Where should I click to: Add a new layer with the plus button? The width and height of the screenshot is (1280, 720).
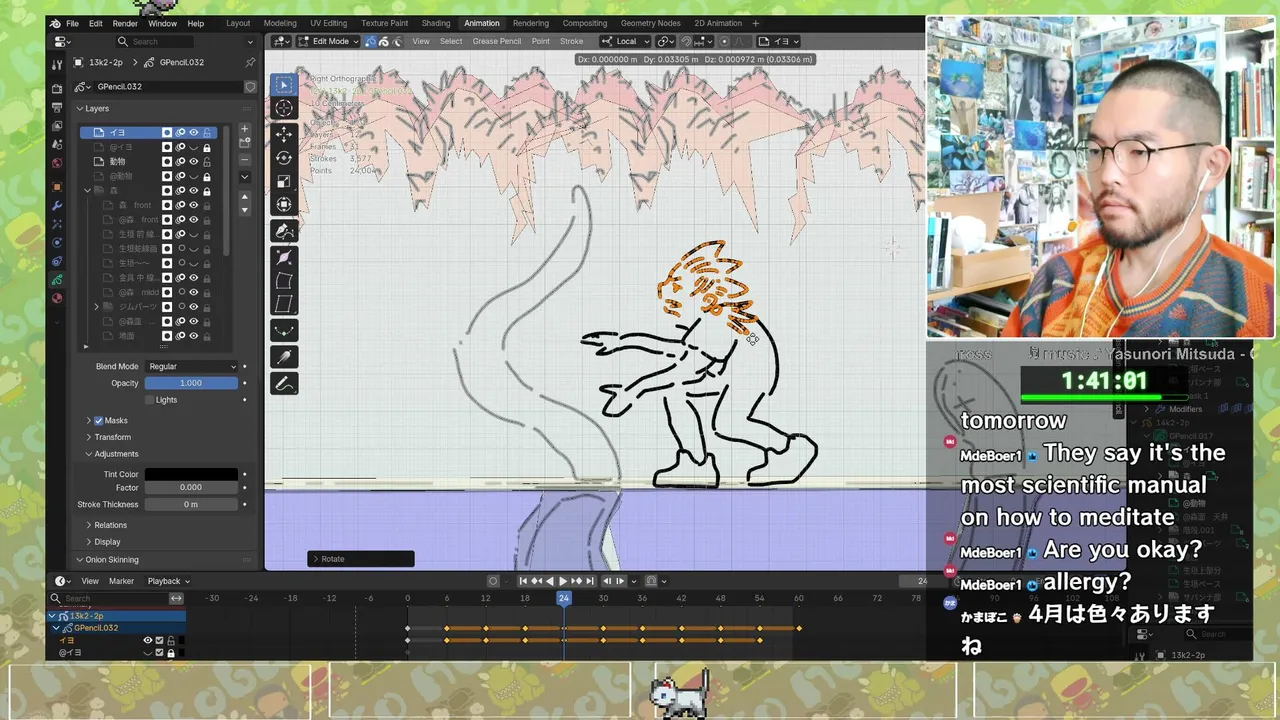coord(244,129)
